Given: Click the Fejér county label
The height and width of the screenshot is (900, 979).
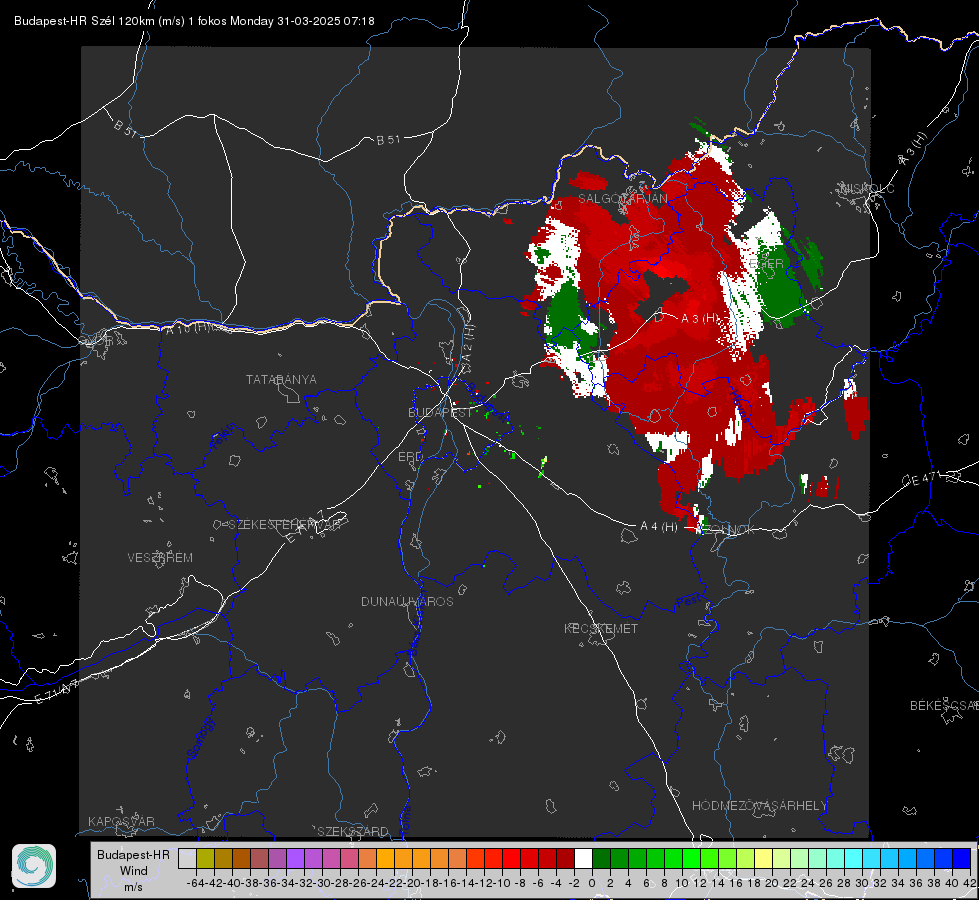Looking at the screenshot, I should pos(224,437).
